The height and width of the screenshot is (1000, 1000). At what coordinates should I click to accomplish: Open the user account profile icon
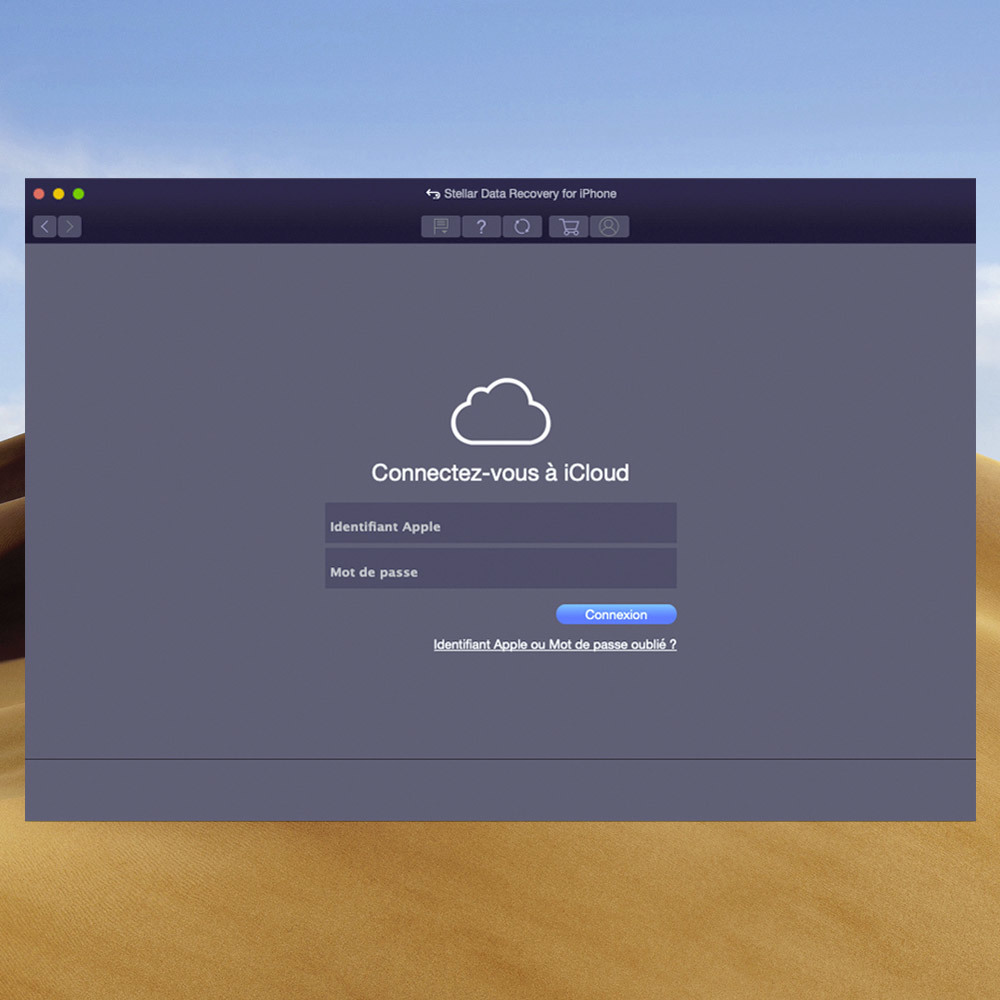pyautogui.click(x=609, y=226)
